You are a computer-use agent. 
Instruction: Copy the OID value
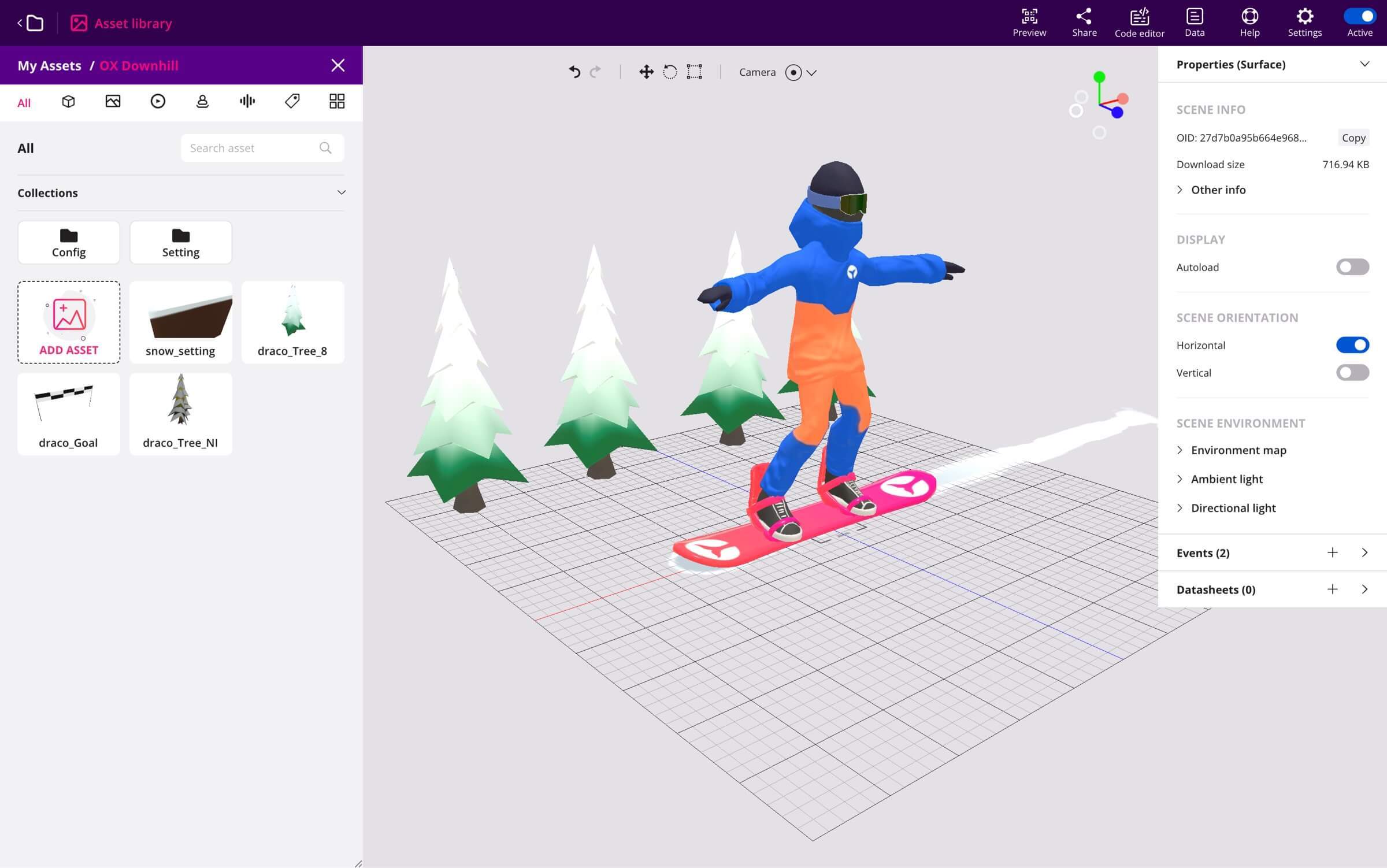1353,138
